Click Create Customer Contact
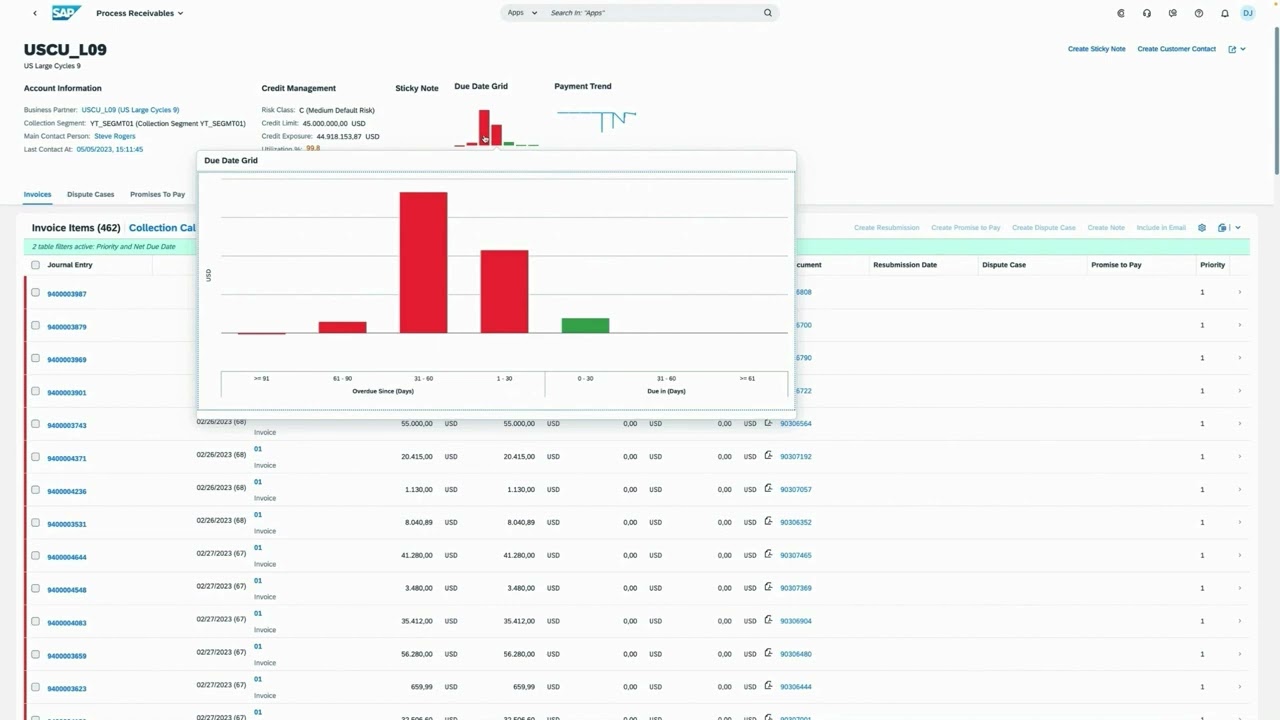This screenshot has width=1280, height=720. tap(1177, 49)
